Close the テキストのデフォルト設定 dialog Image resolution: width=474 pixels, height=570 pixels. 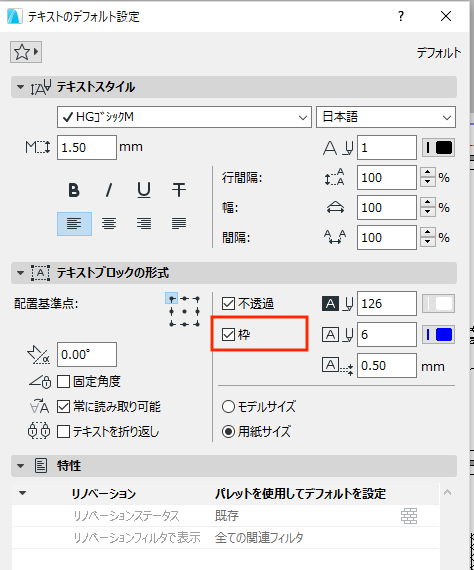[446, 16]
